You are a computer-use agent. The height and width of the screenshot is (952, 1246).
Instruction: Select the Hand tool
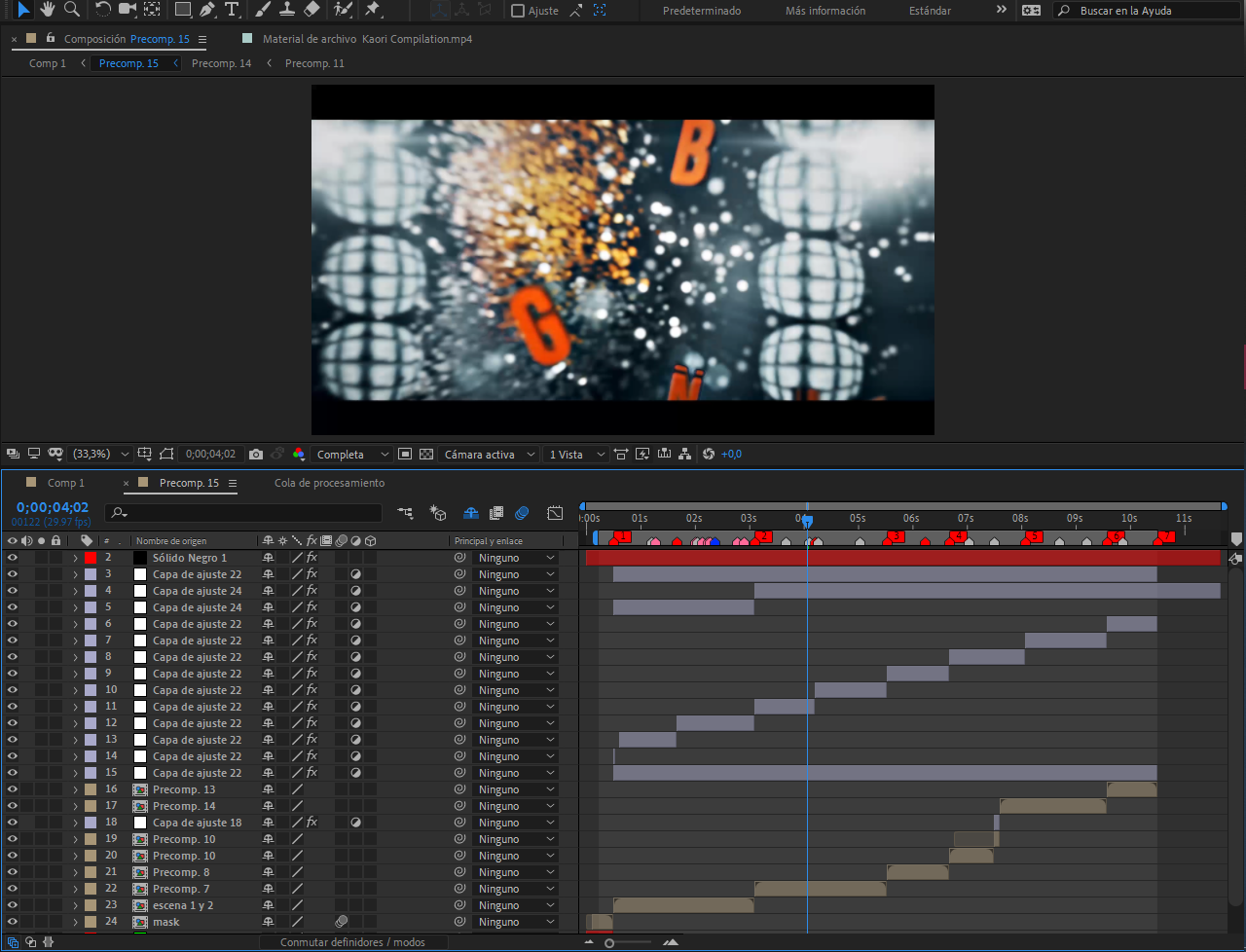pos(47,10)
